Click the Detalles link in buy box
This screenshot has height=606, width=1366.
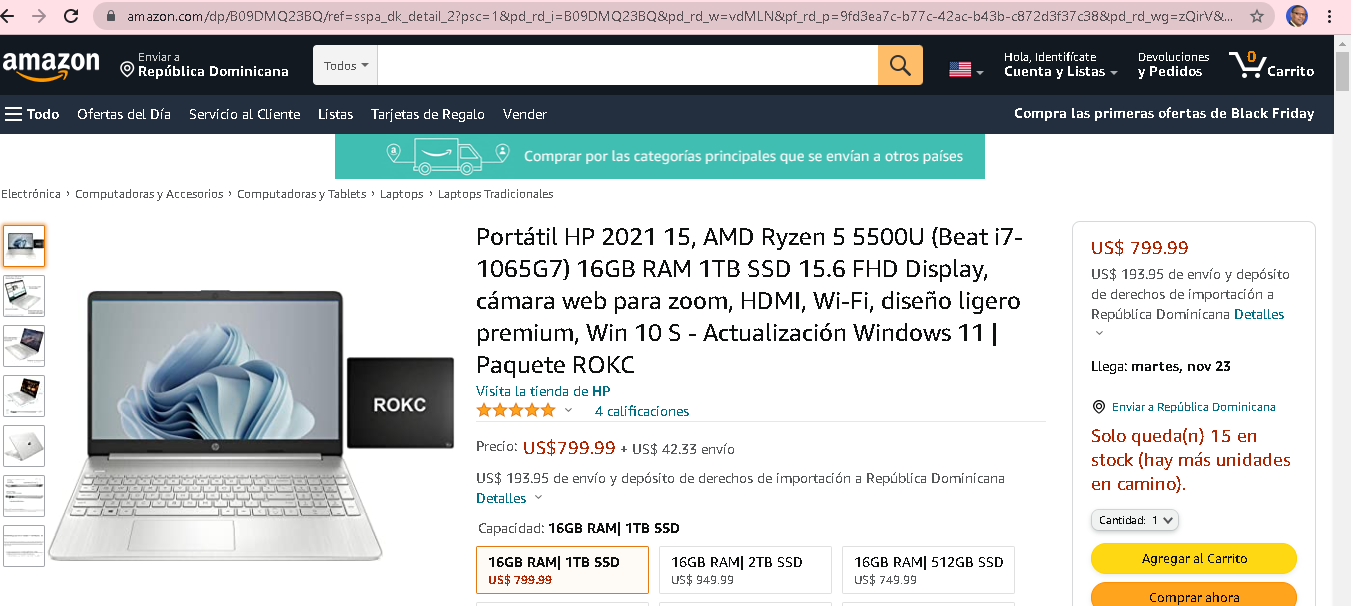(x=1259, y=314)
